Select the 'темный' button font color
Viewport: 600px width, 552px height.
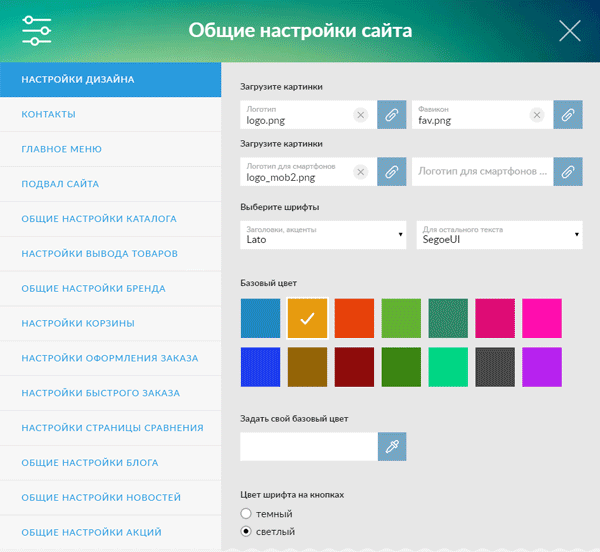pos(247,513)
